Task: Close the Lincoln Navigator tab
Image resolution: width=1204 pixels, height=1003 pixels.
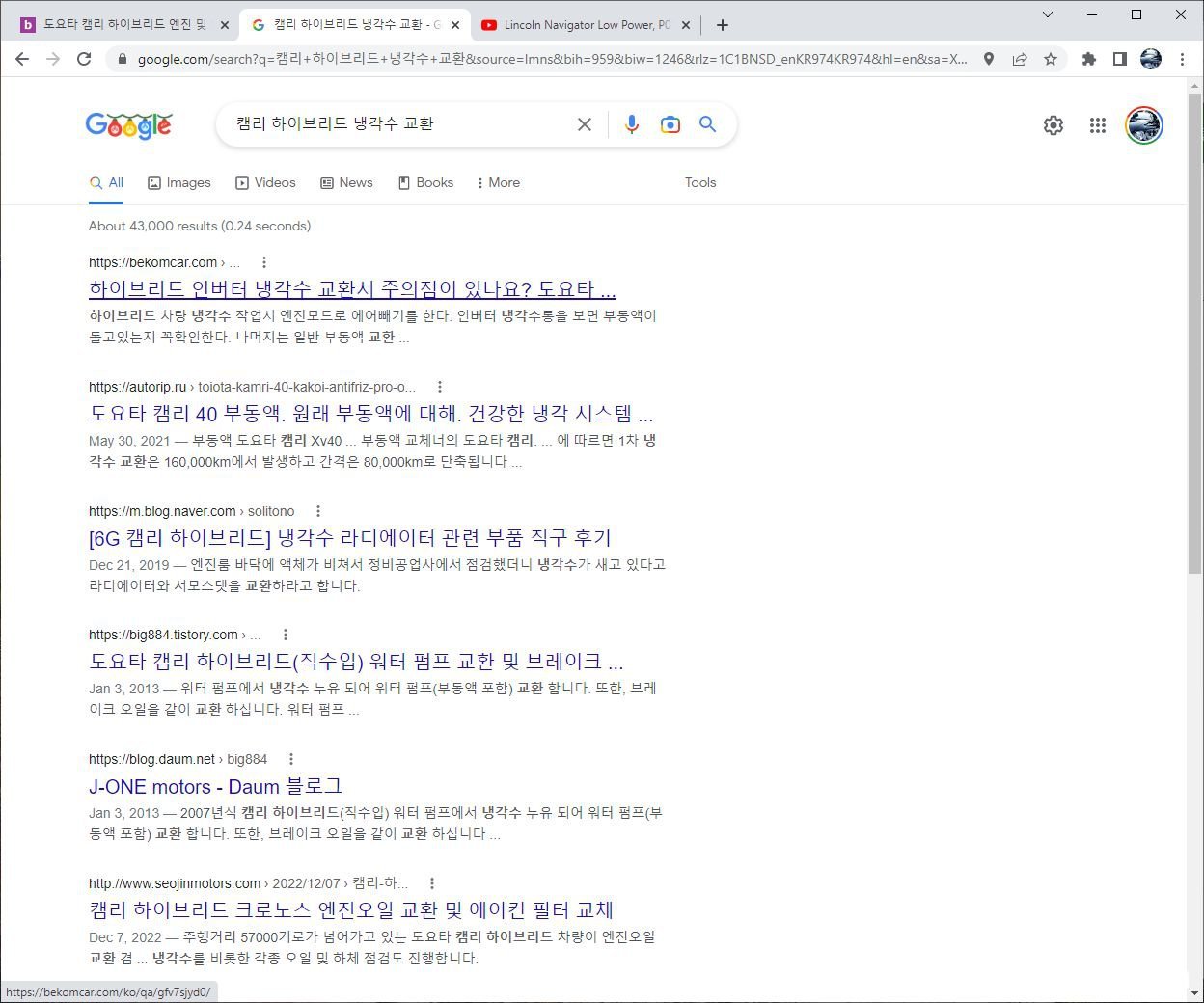Action: point(687,25)
